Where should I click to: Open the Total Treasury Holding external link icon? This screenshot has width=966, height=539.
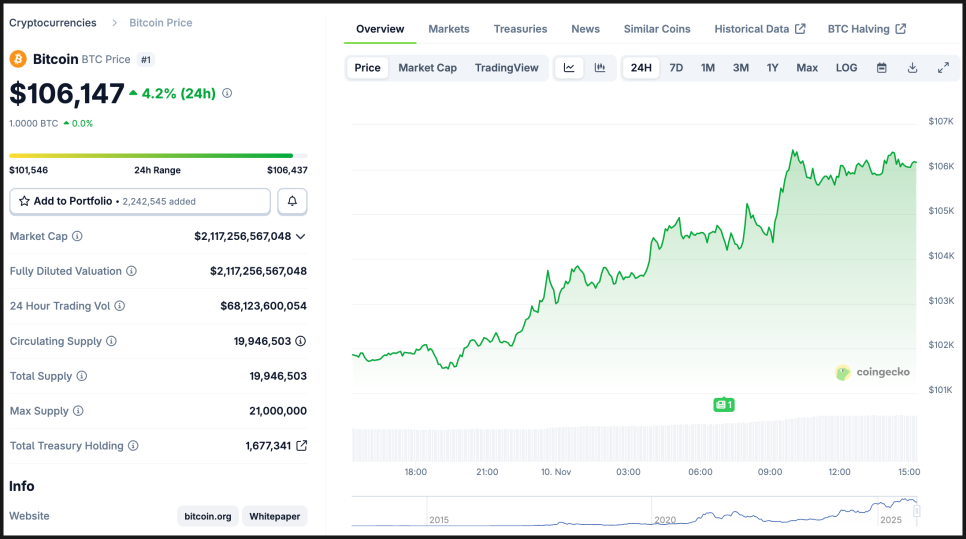(302, 446)
